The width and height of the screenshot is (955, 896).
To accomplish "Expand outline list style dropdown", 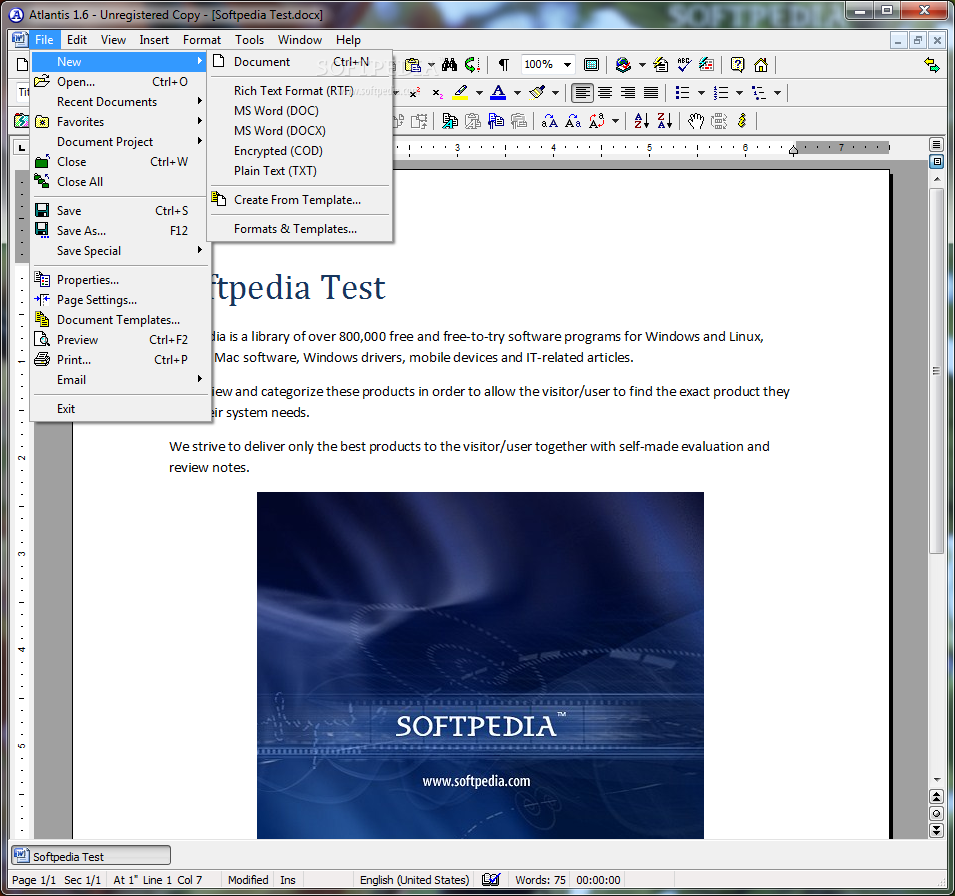I will 777,93.
